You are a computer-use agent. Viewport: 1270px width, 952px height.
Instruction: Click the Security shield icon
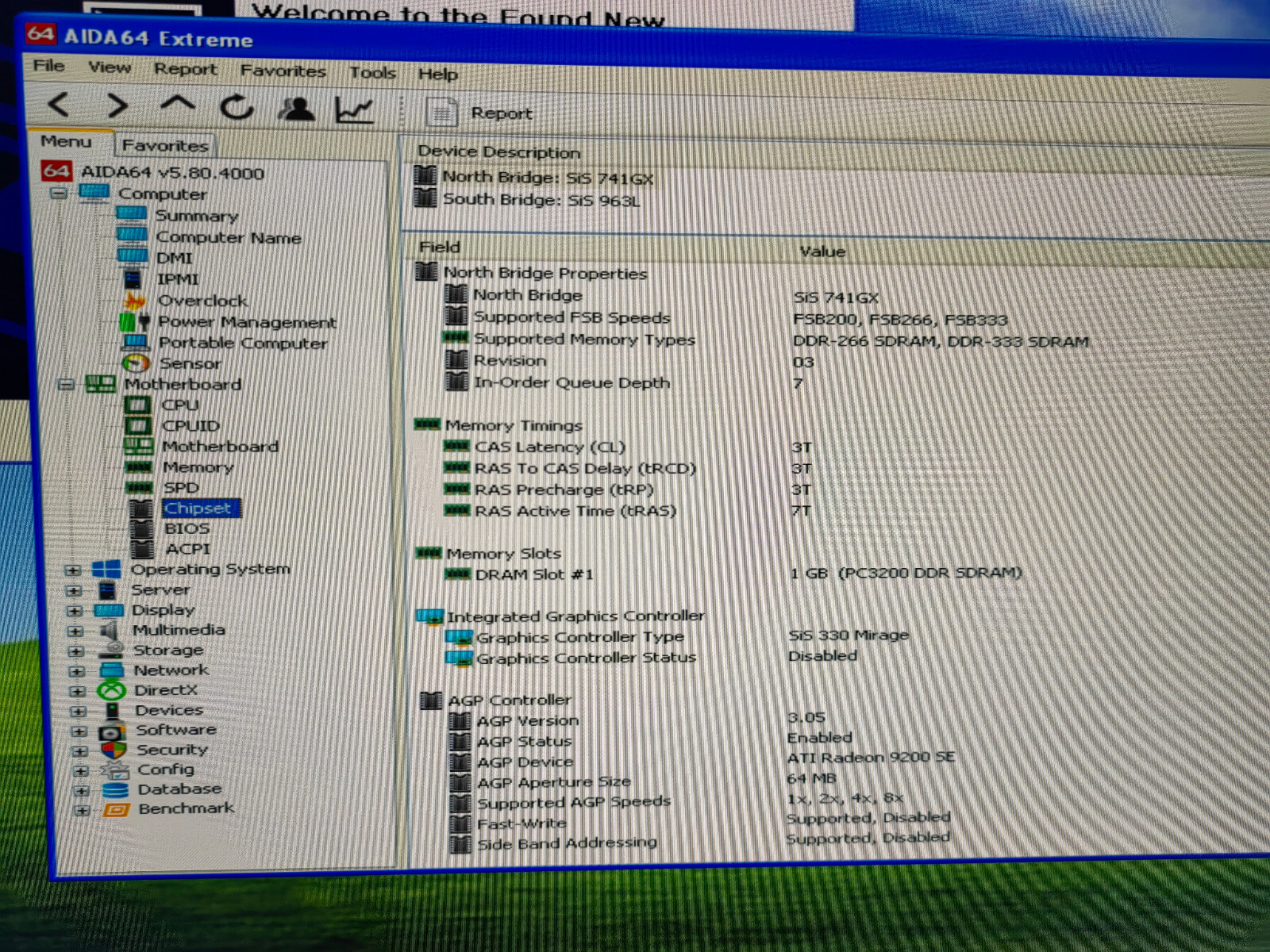tap(114, 750)
